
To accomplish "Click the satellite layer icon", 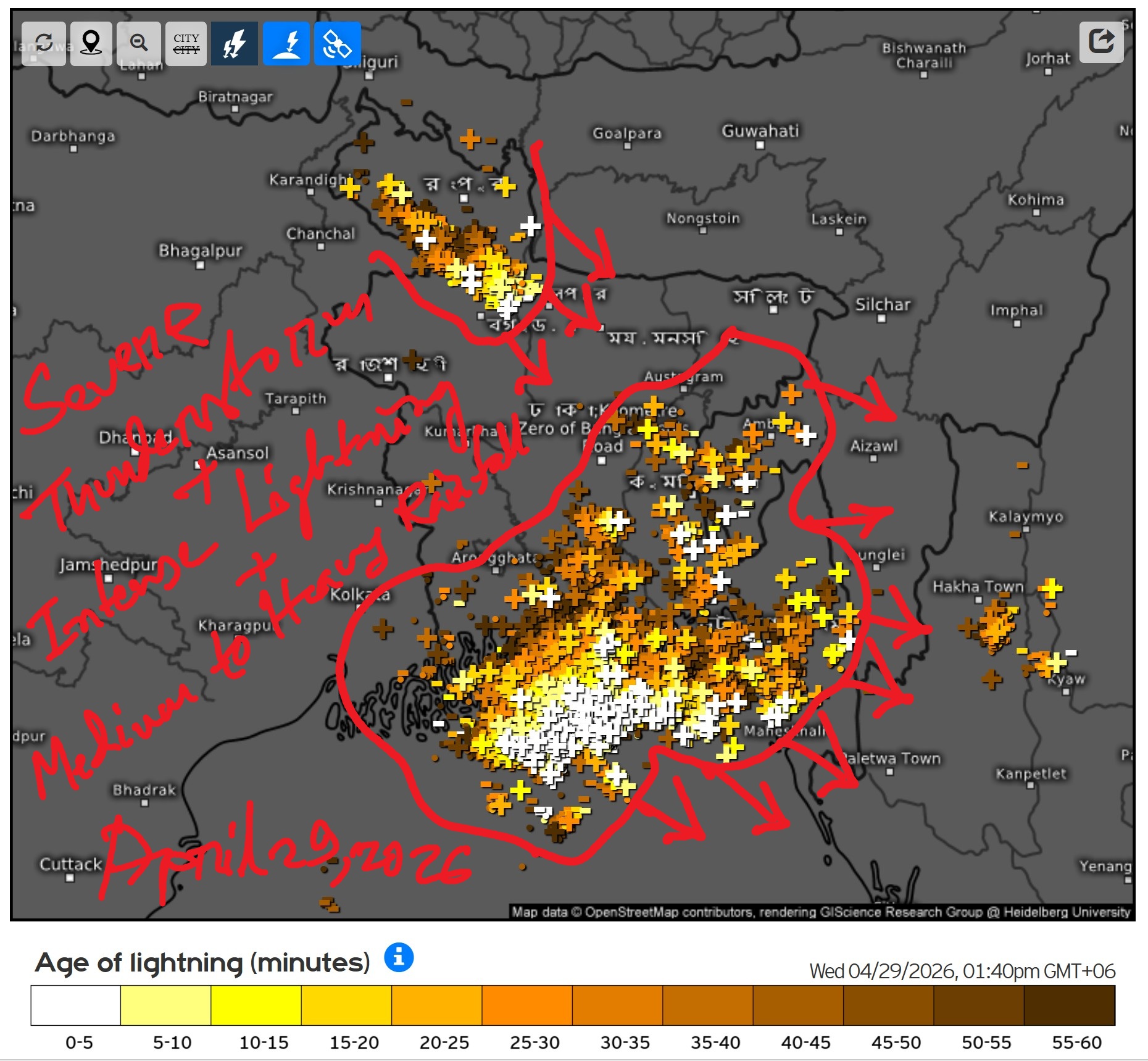I will click(337, 43).
